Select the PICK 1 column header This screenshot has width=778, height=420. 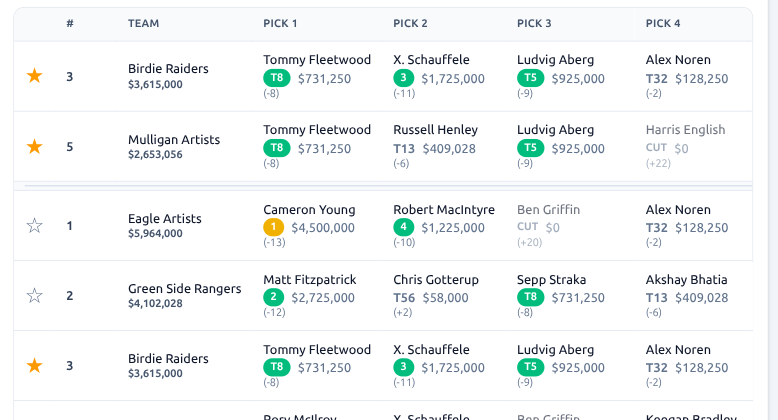pos(280,23)
